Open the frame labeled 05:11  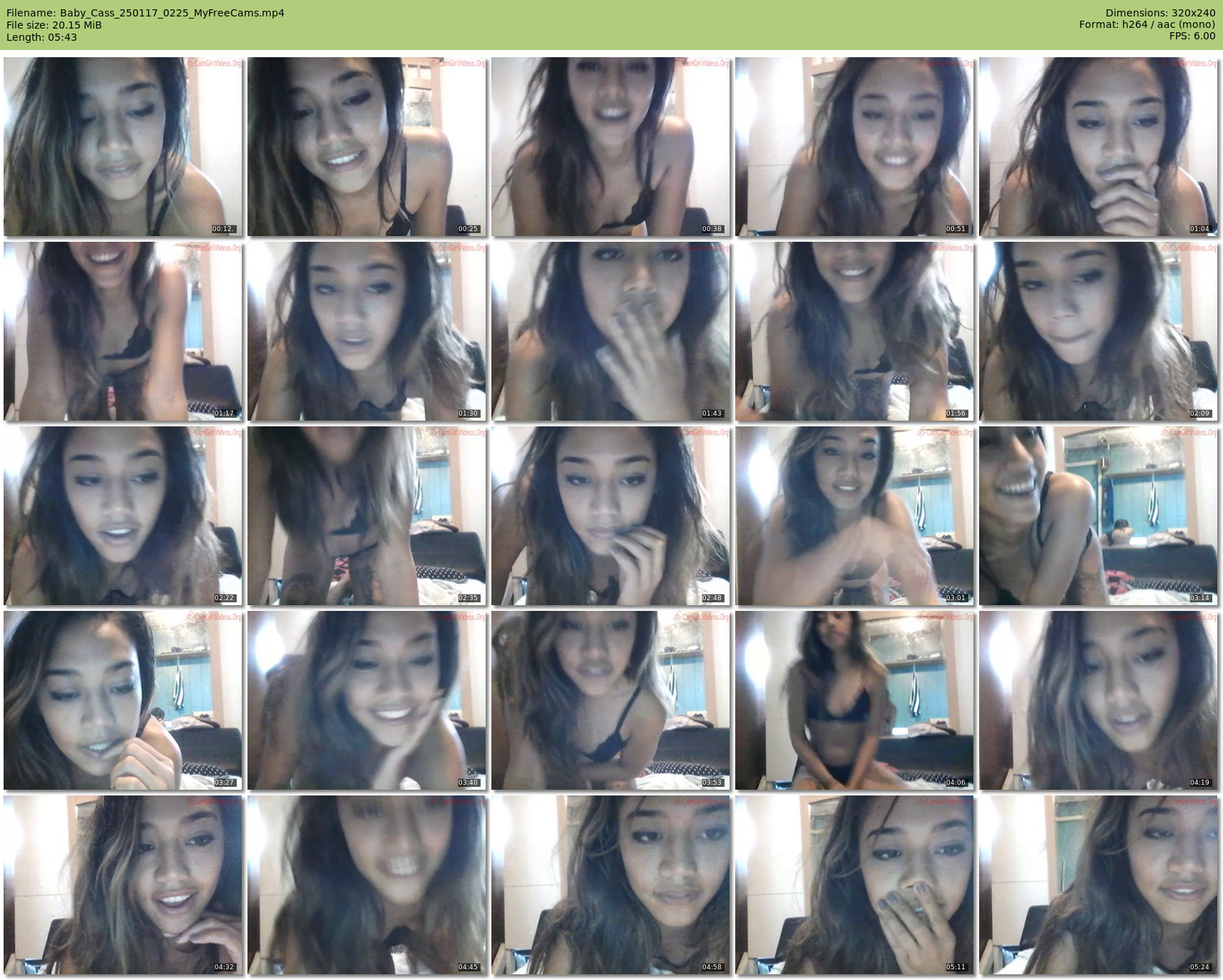coord(855,885)
